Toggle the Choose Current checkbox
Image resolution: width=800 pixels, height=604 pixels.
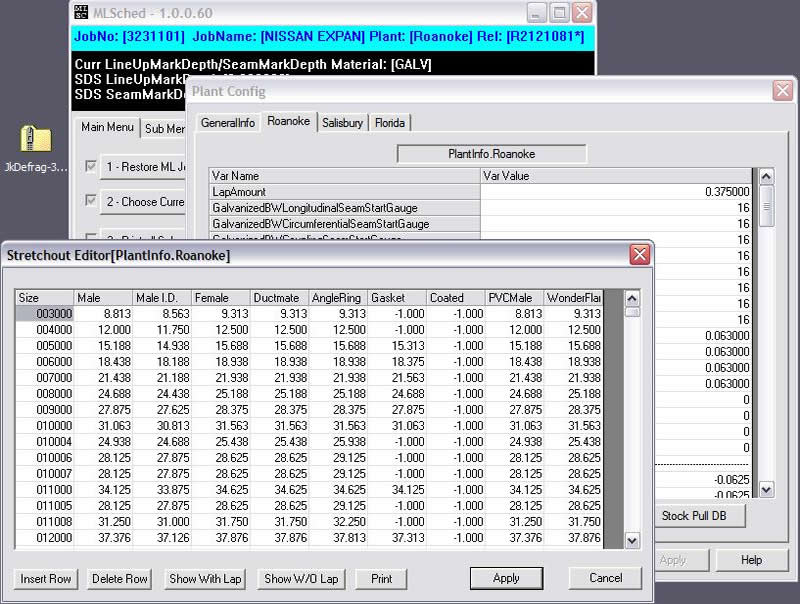click(92, 201)
